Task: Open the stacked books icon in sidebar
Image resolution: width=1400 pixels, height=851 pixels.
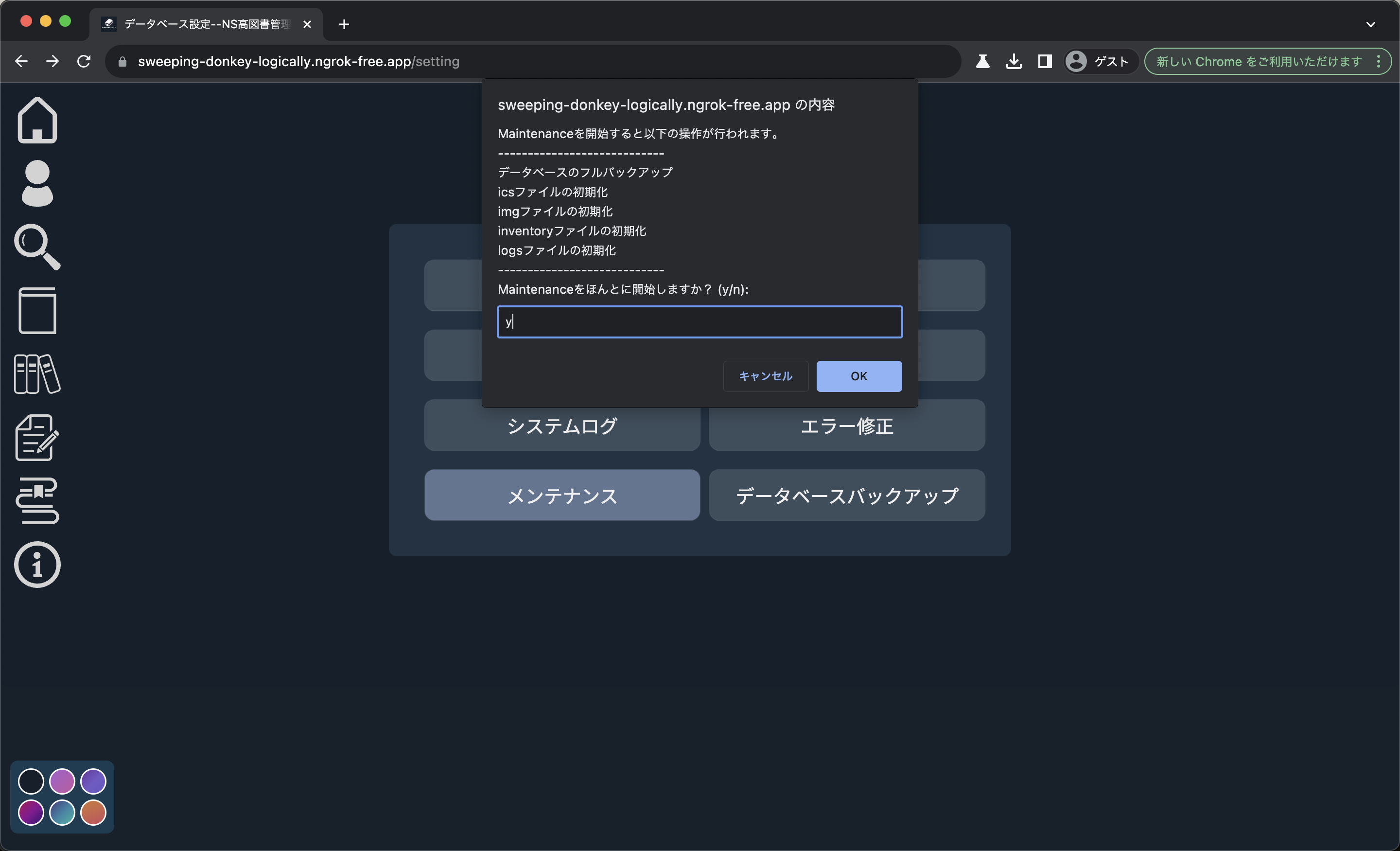Action: pos(37,501)
